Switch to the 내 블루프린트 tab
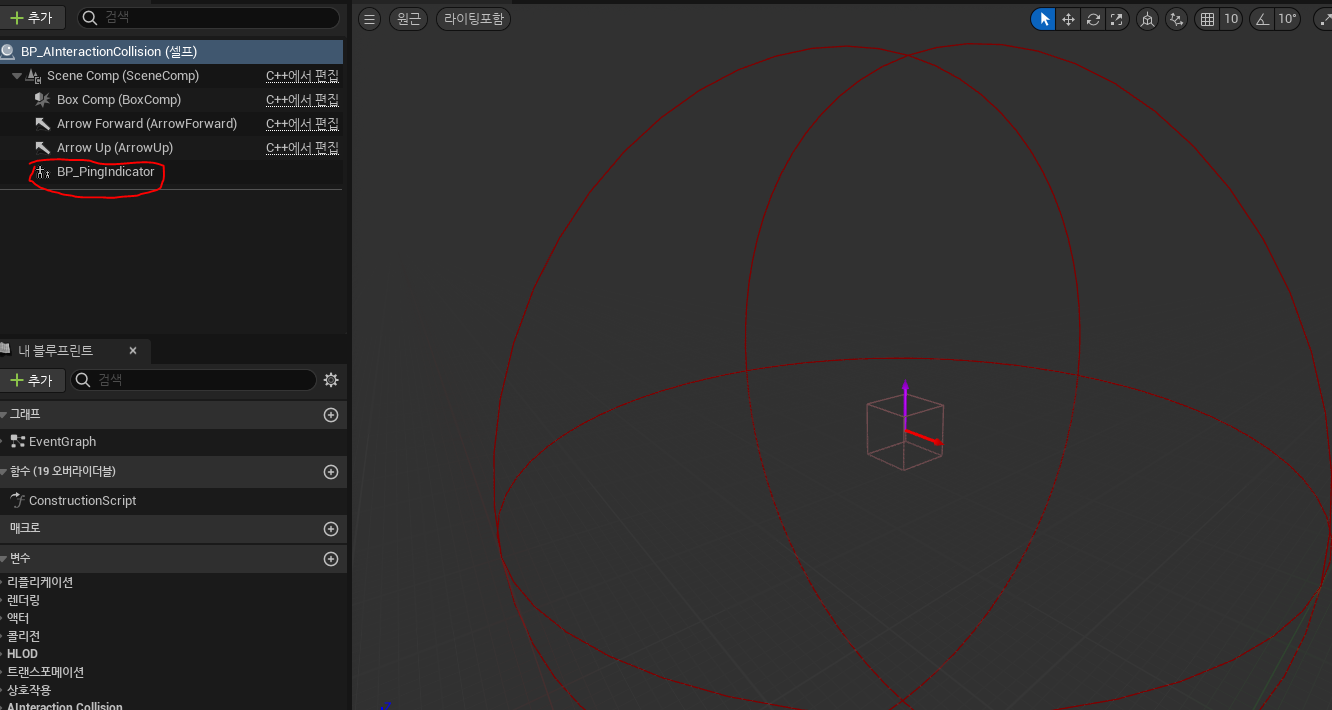The image size is (1332, 710). [x=56, y=351]
